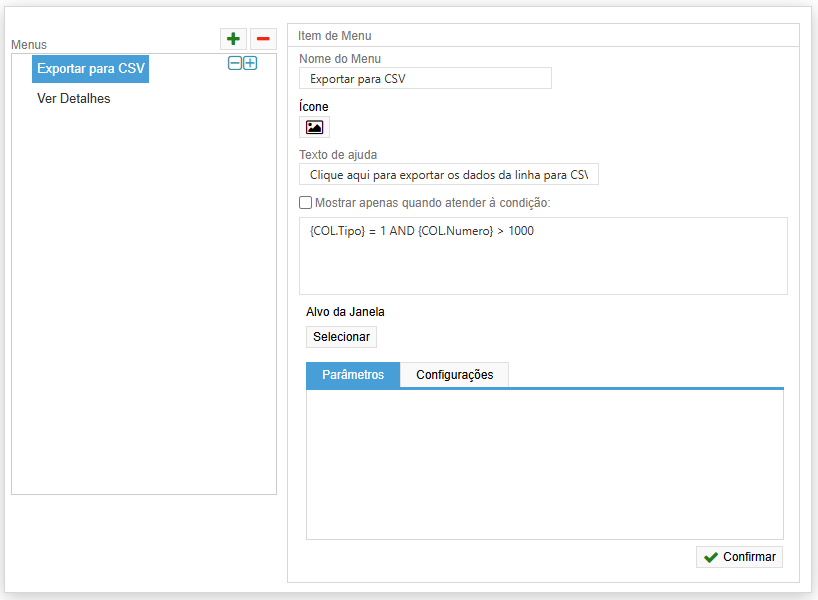Click the green checkmark on Confirmar
Screen dimensions: 818x600
click(711, 557)
